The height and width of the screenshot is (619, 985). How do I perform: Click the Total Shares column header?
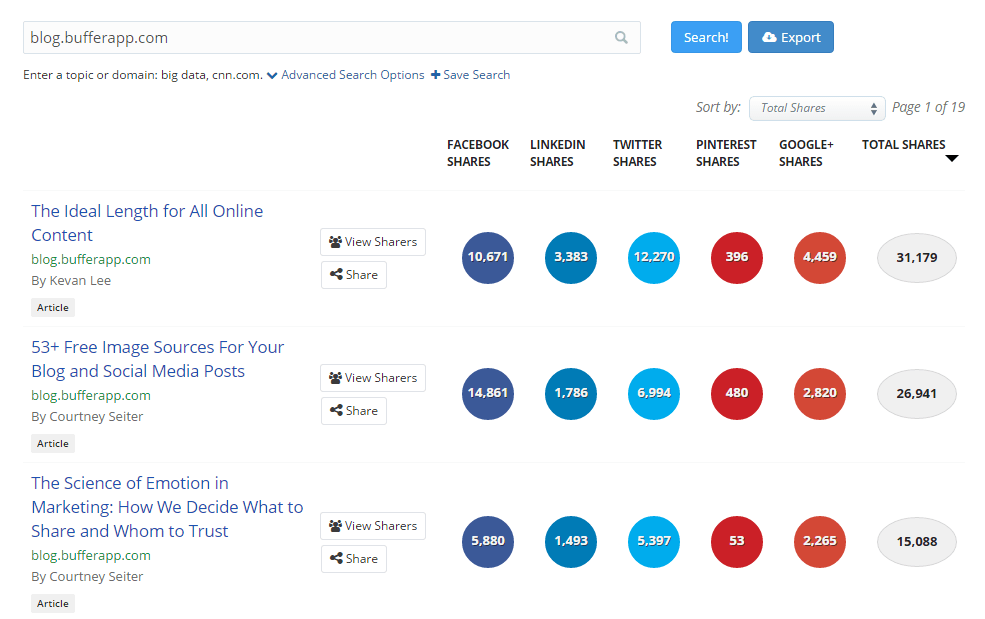click(903, 145)
